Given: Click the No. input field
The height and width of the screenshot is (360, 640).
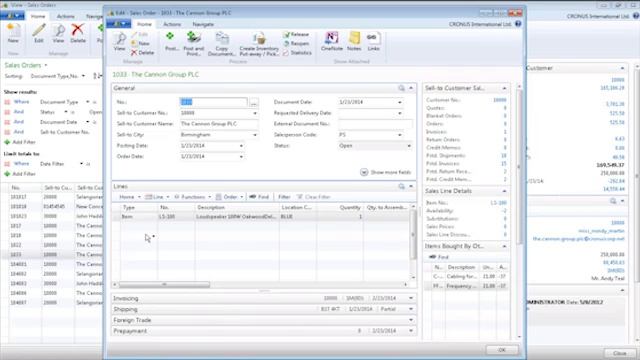Looking at the screenshot, I should point(213,102).
